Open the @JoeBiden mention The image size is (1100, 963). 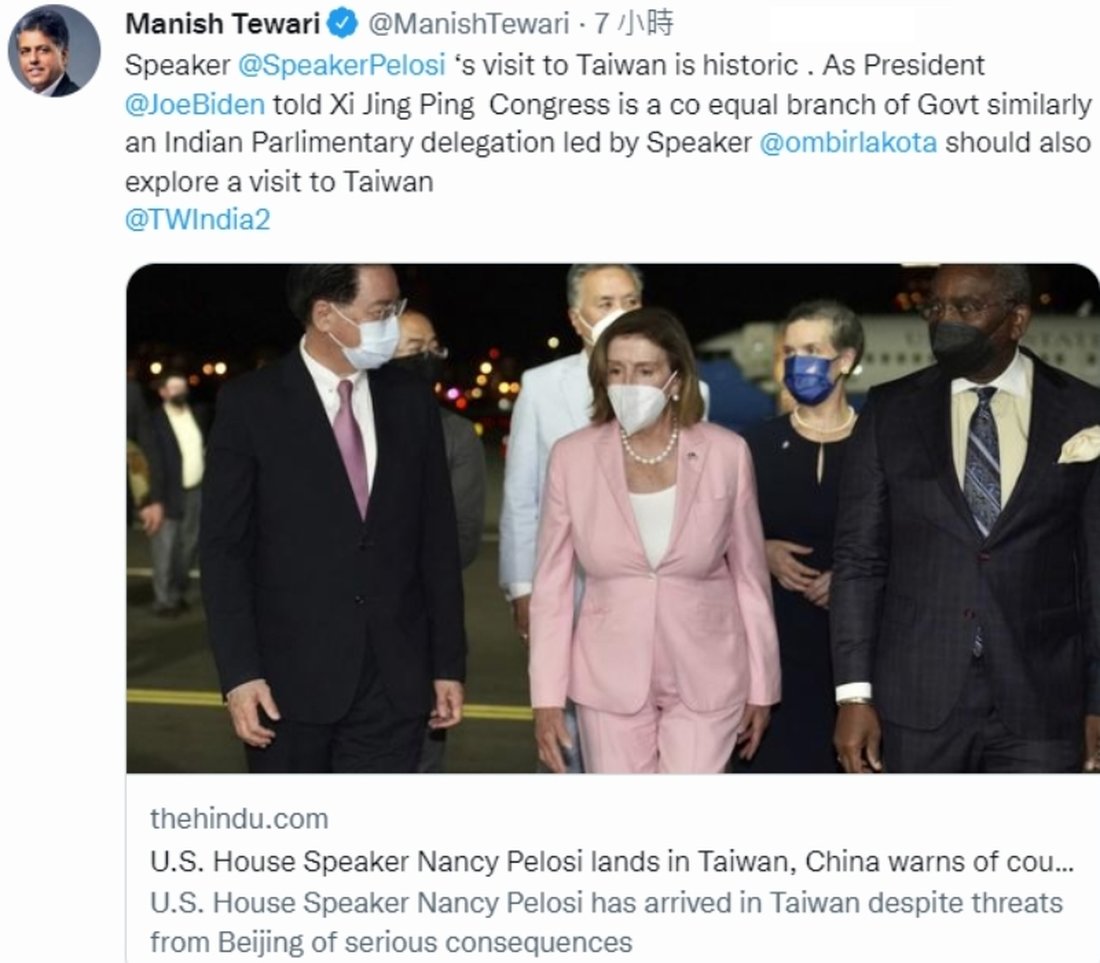(195, 105)
